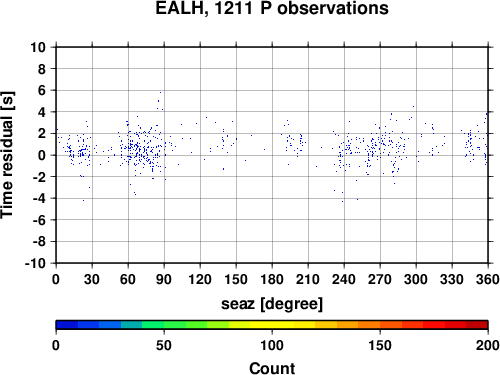
Task: Select the dark red colorbar segment near 200
Action: (477, 325)
